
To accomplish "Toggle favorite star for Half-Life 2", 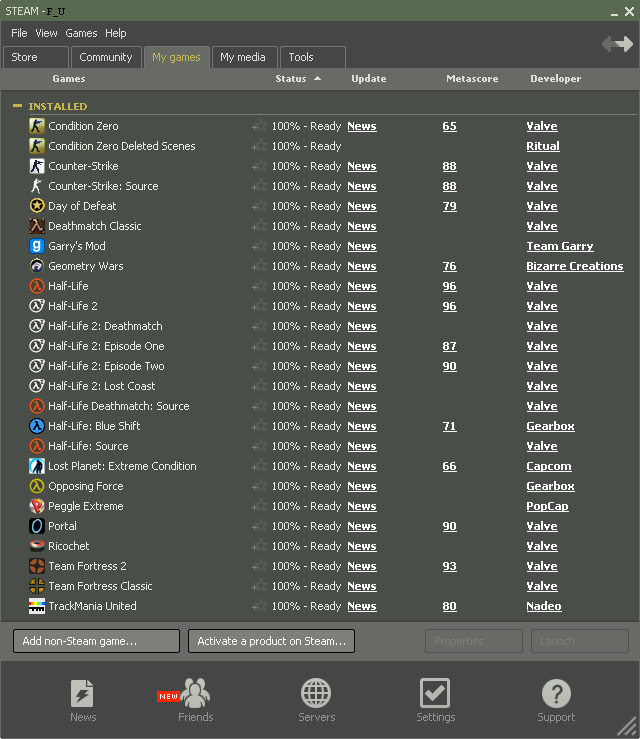I will click(x=259, y=306).
